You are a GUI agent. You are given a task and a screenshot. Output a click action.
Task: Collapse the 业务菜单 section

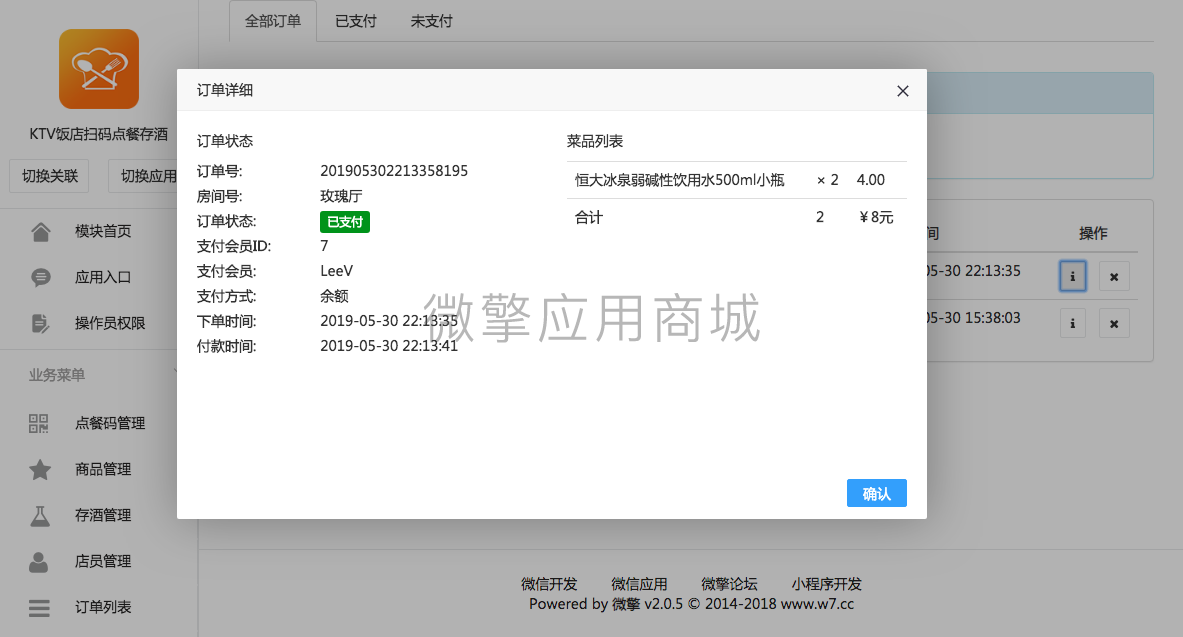click(x=57, y=375)
